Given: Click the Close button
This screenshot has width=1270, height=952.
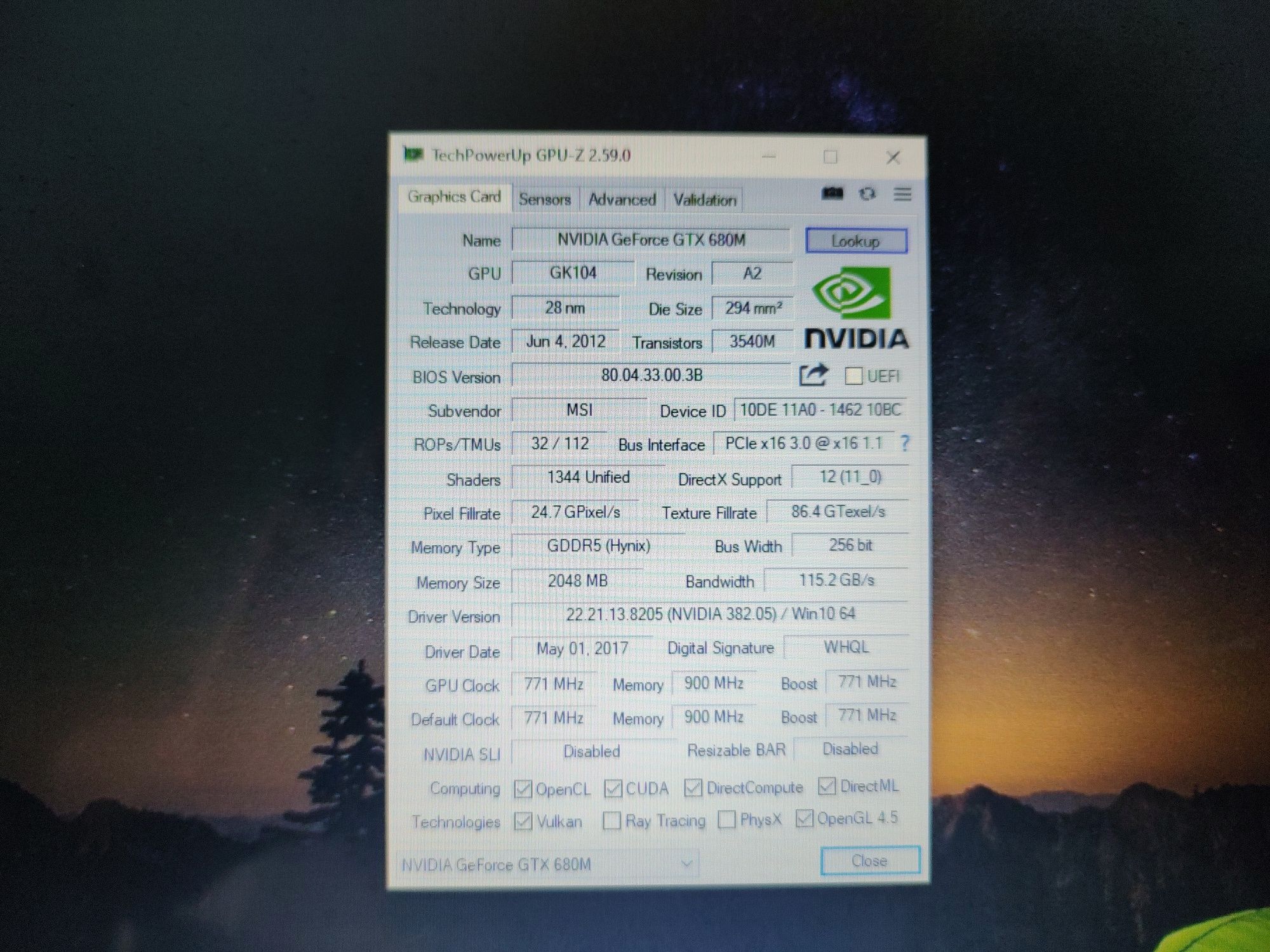Looking at the screenshot, I should (x=870, y=861).
